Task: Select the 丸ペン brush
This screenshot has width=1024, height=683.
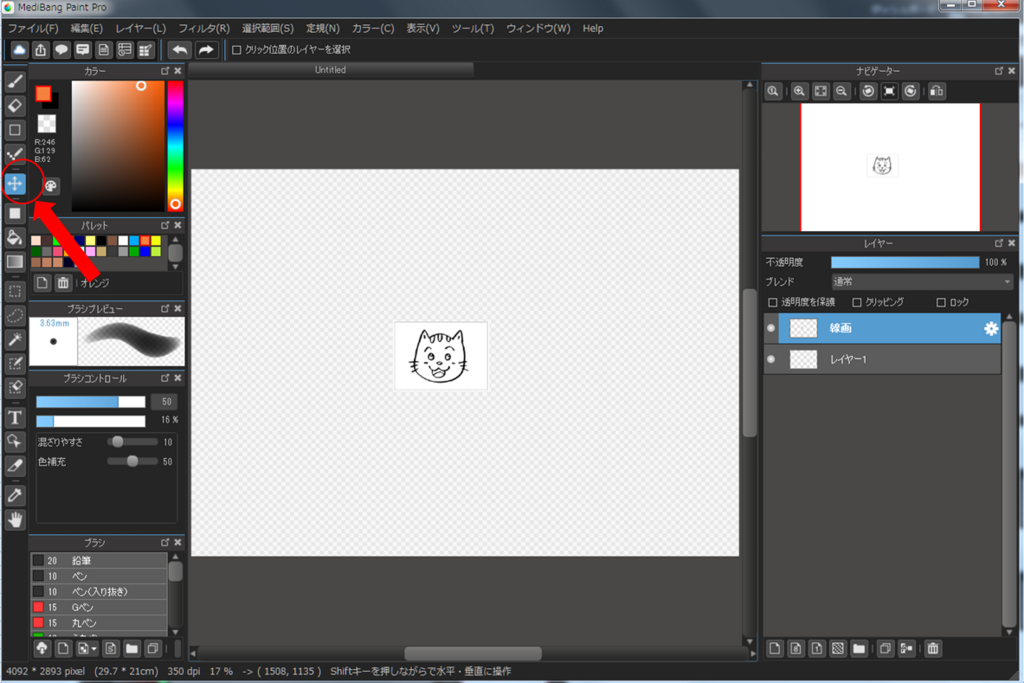Action: pos(99,623)
